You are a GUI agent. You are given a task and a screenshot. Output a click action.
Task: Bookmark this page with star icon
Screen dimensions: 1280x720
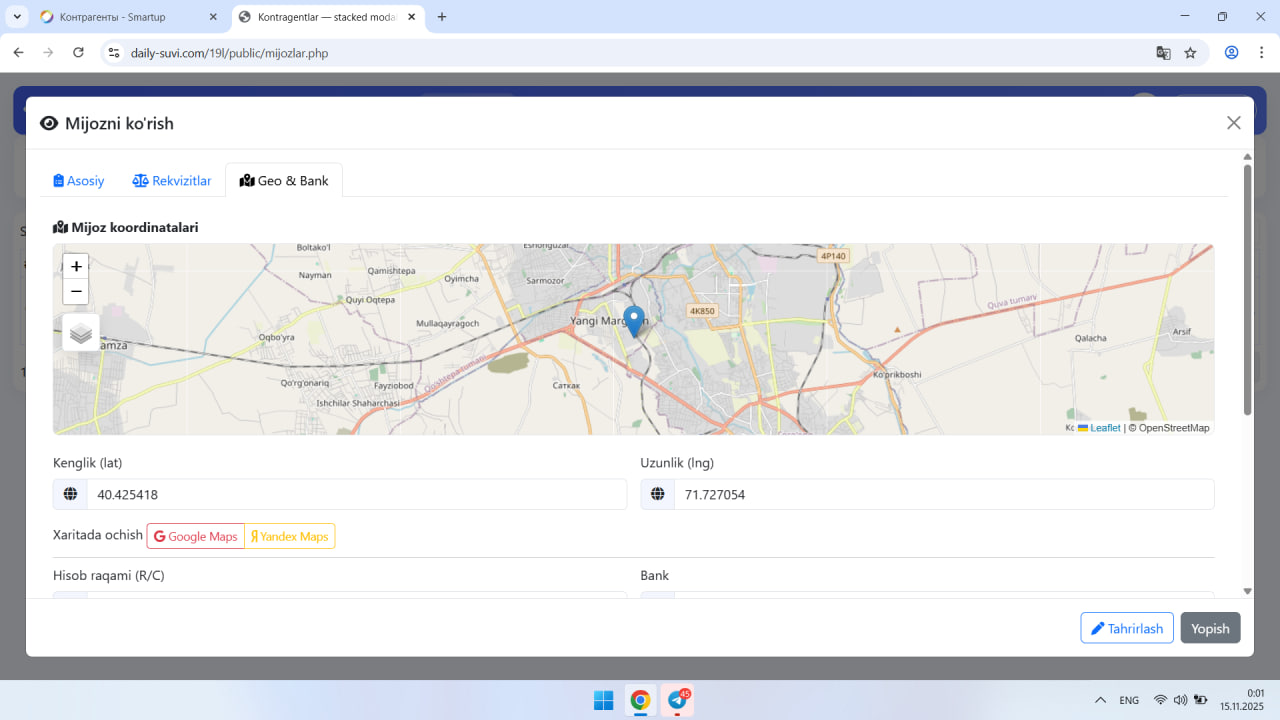point(1190,53)
